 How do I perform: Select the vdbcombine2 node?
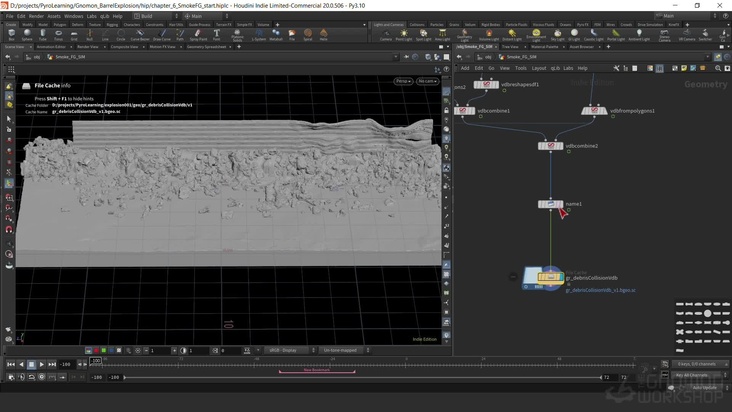pyautogui.click(x=552, y=146)
